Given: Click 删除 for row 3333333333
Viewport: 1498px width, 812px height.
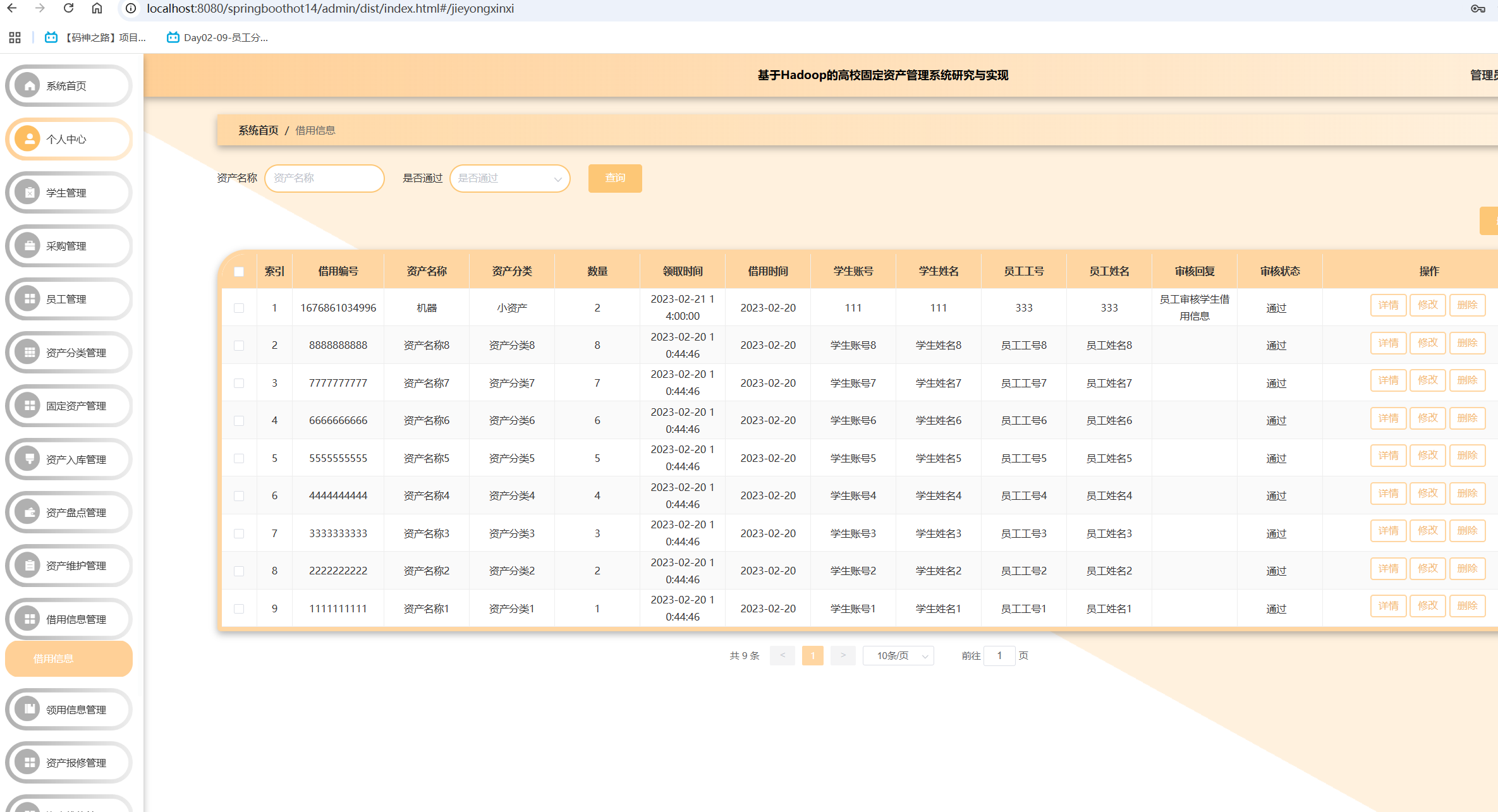Looking at the screenshot, I should 1467,531.
